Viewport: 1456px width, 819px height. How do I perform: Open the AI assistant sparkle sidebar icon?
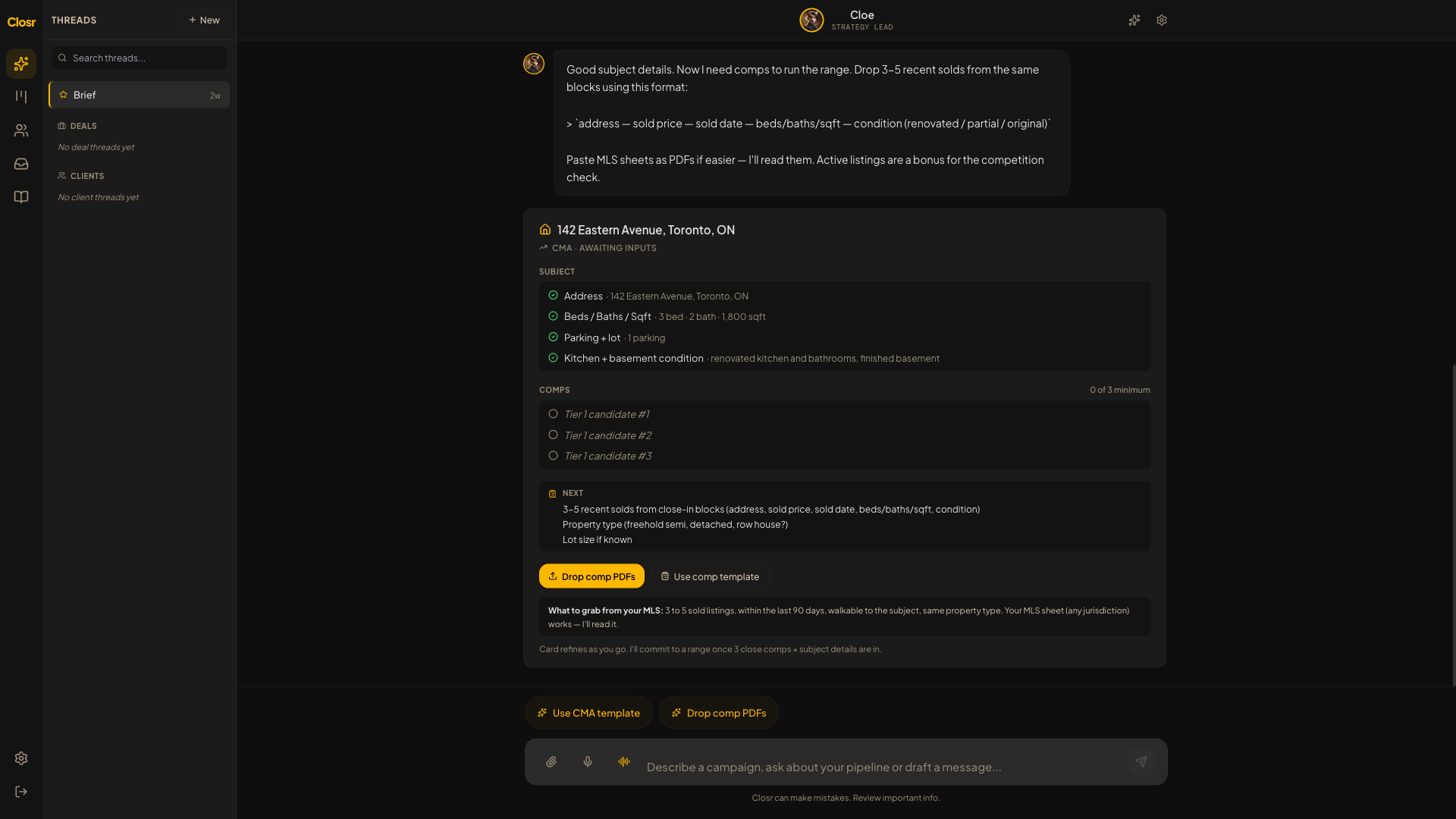pyautogui.click(x=21, y=64)
